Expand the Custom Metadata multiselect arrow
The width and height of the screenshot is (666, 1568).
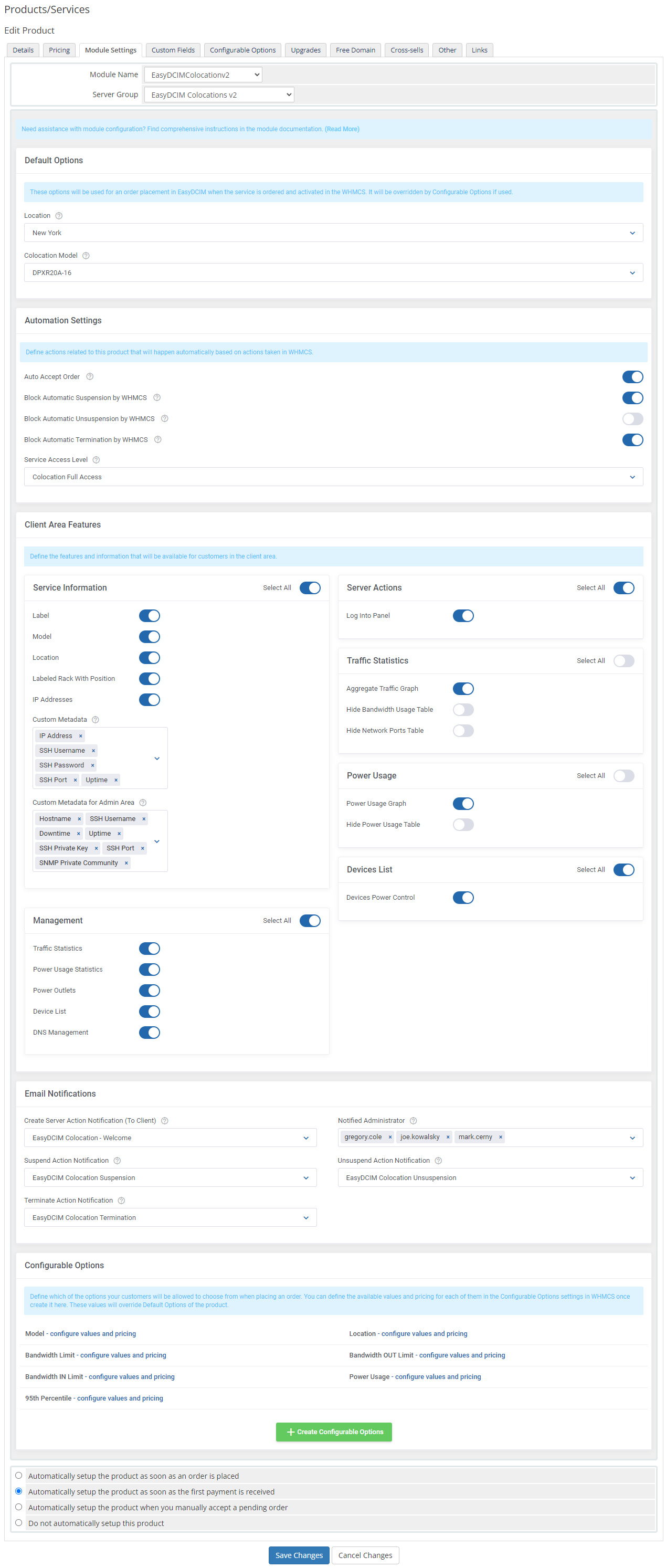pos(157,759)
